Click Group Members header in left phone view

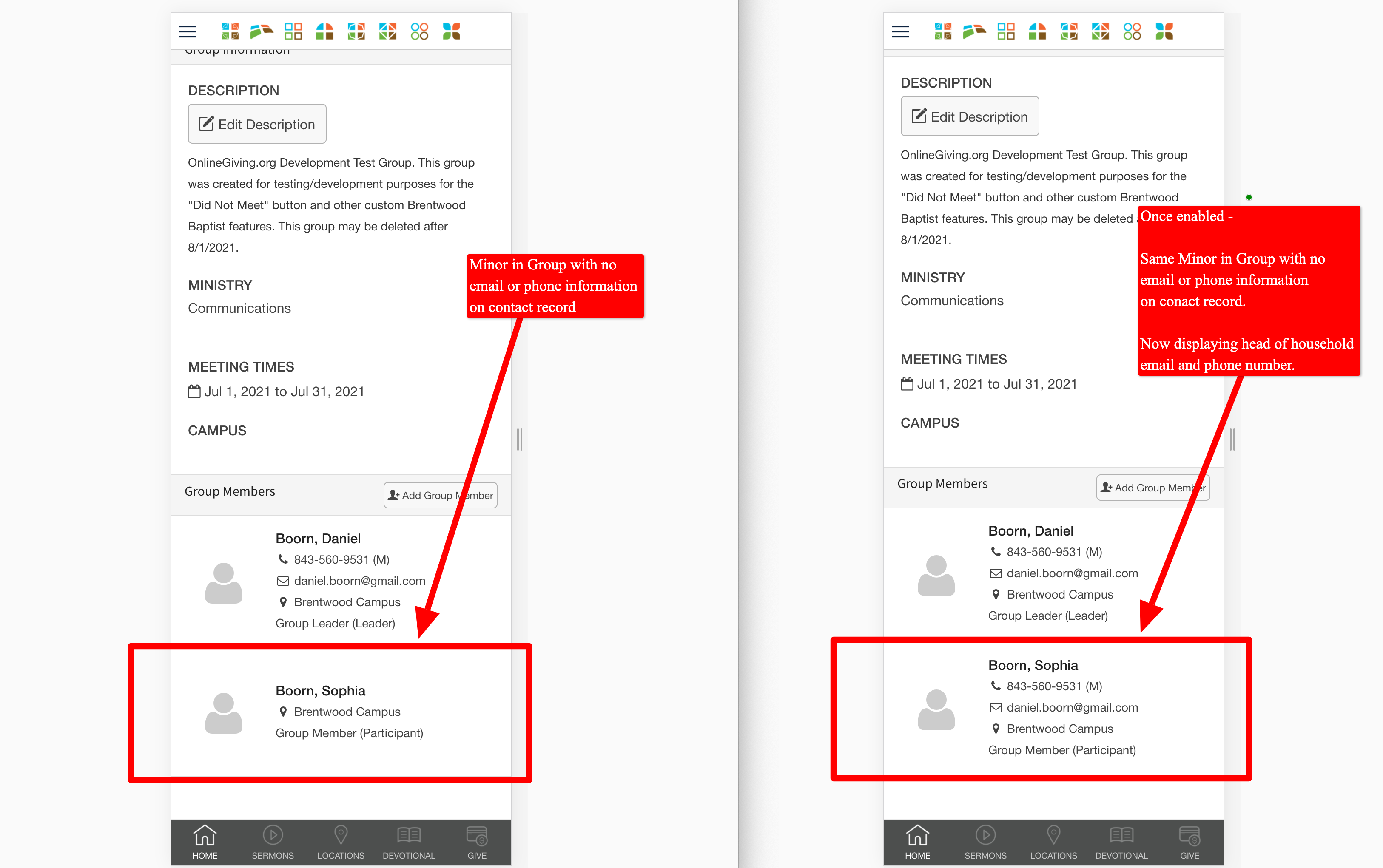click(x=230, y=491)
